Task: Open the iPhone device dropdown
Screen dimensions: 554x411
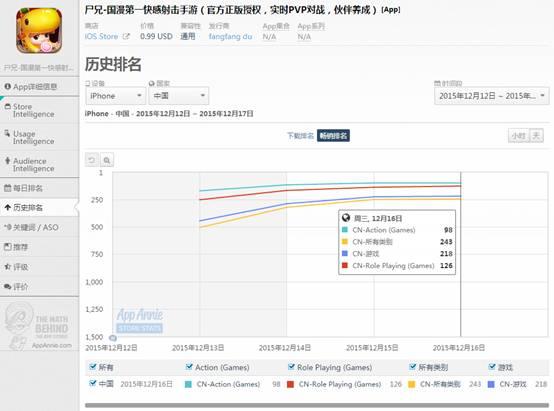Action: click(116, 96)
